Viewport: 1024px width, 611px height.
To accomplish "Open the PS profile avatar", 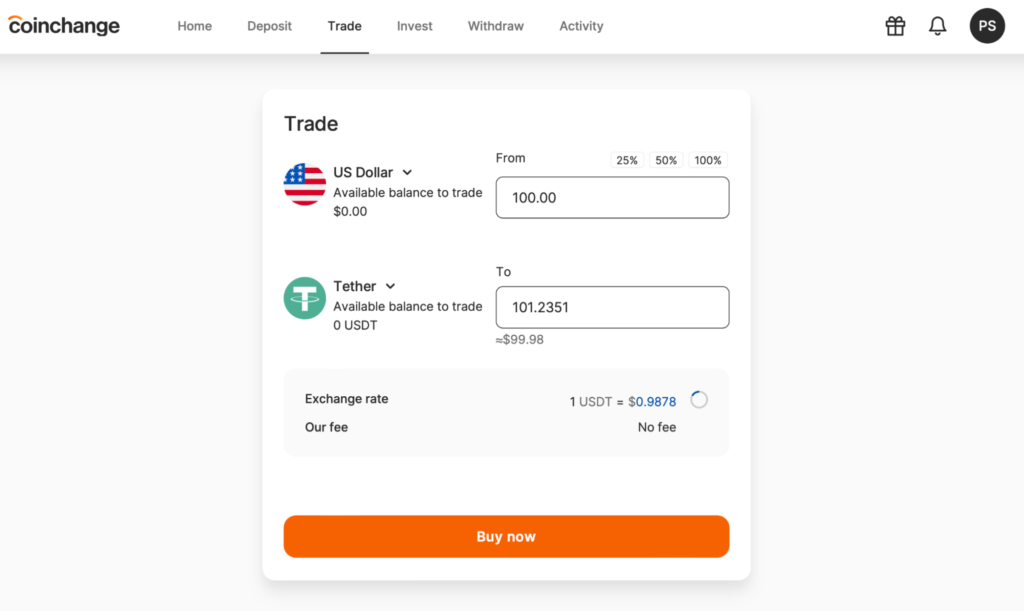I will click(987, 26).
